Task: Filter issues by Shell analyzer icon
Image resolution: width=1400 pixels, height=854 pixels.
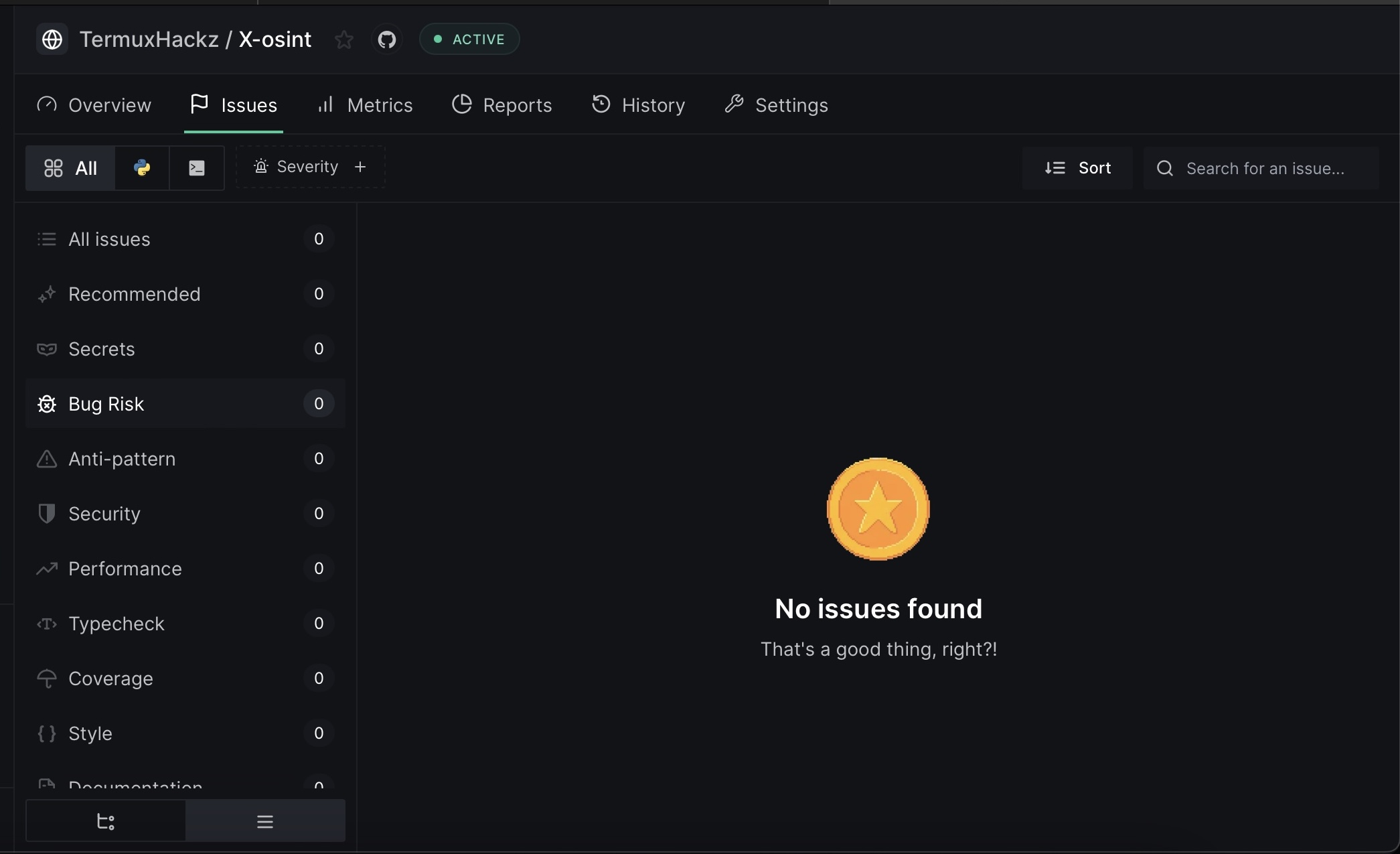Action: [x=197, y=168]
